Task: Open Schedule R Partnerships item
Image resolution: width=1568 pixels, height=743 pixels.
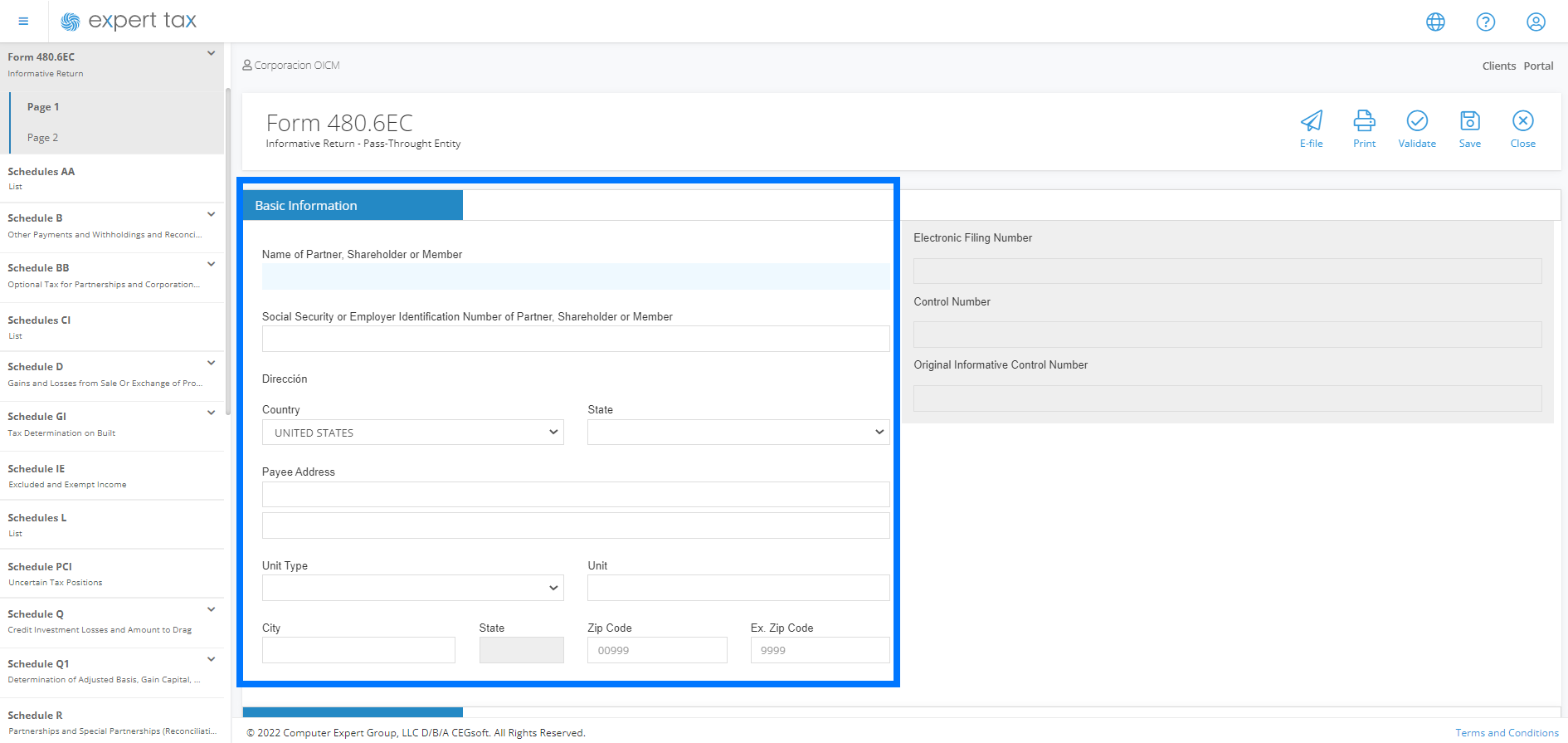Action: [x=112, y=722]
